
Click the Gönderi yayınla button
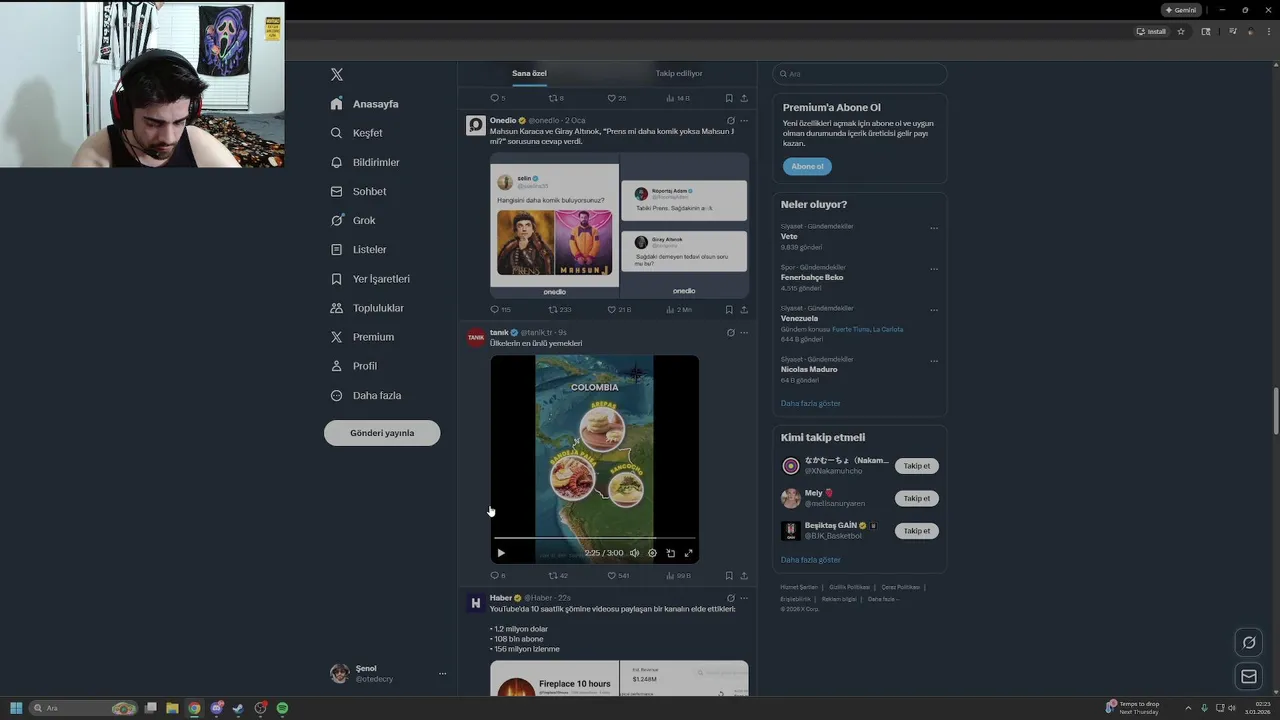pos(382,433)
